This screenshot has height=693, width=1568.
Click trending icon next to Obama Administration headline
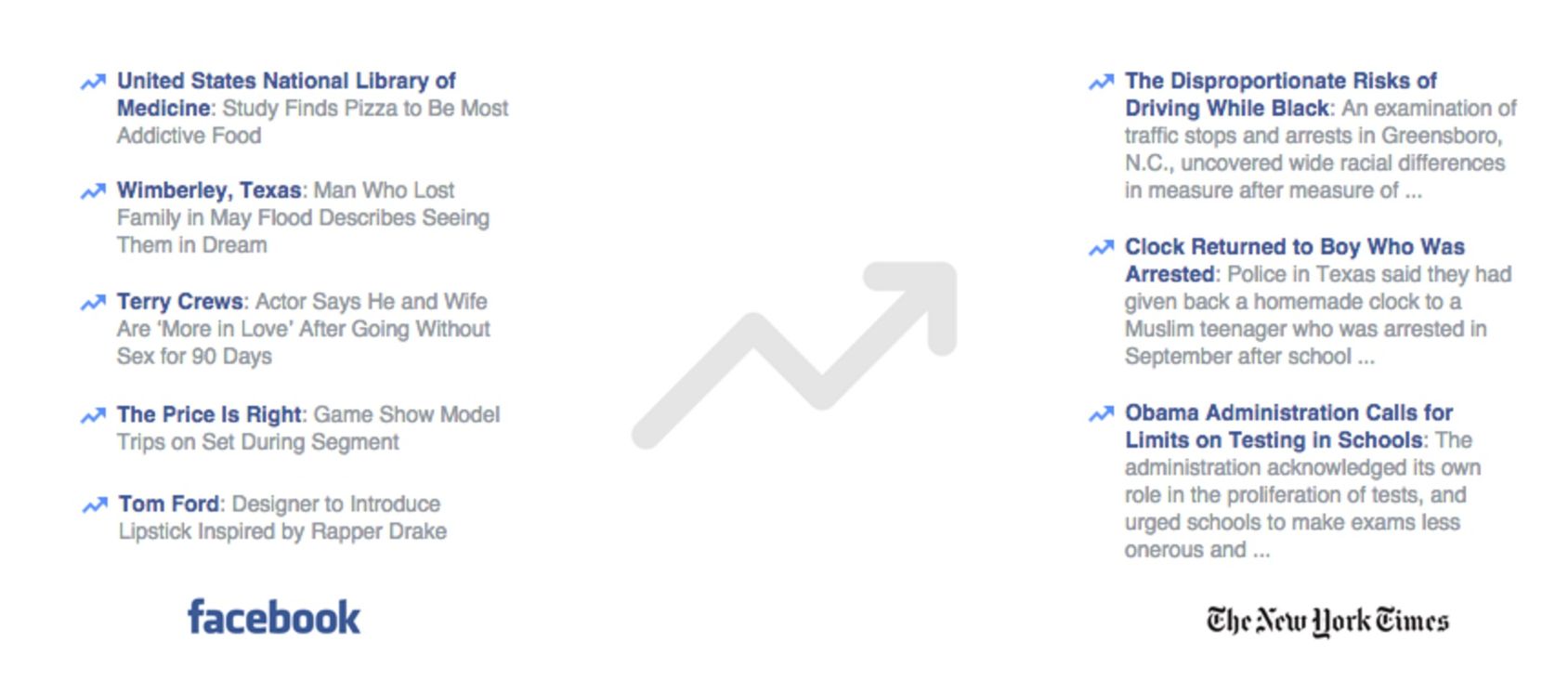[1101, 413]
